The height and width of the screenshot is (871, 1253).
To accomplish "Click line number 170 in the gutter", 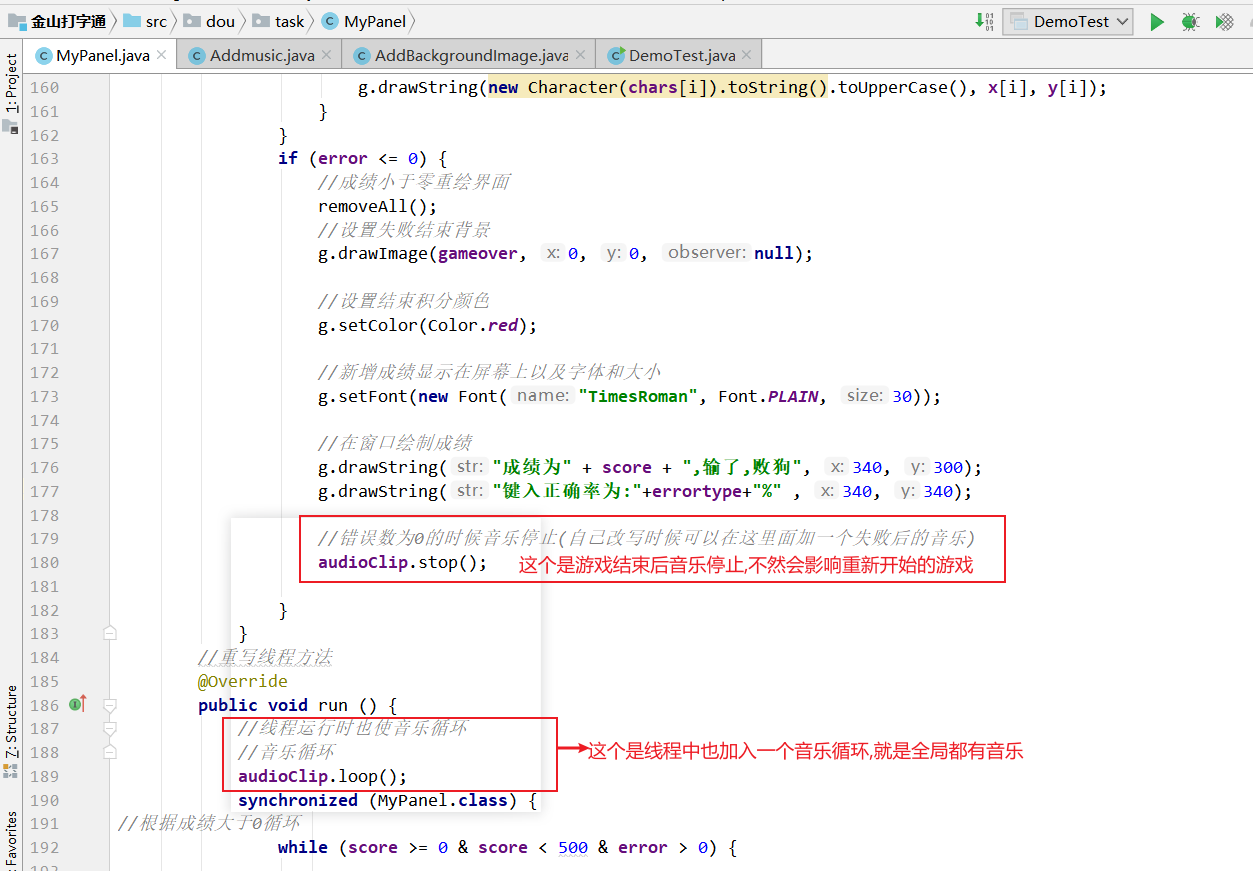I will tap(44, 325).
